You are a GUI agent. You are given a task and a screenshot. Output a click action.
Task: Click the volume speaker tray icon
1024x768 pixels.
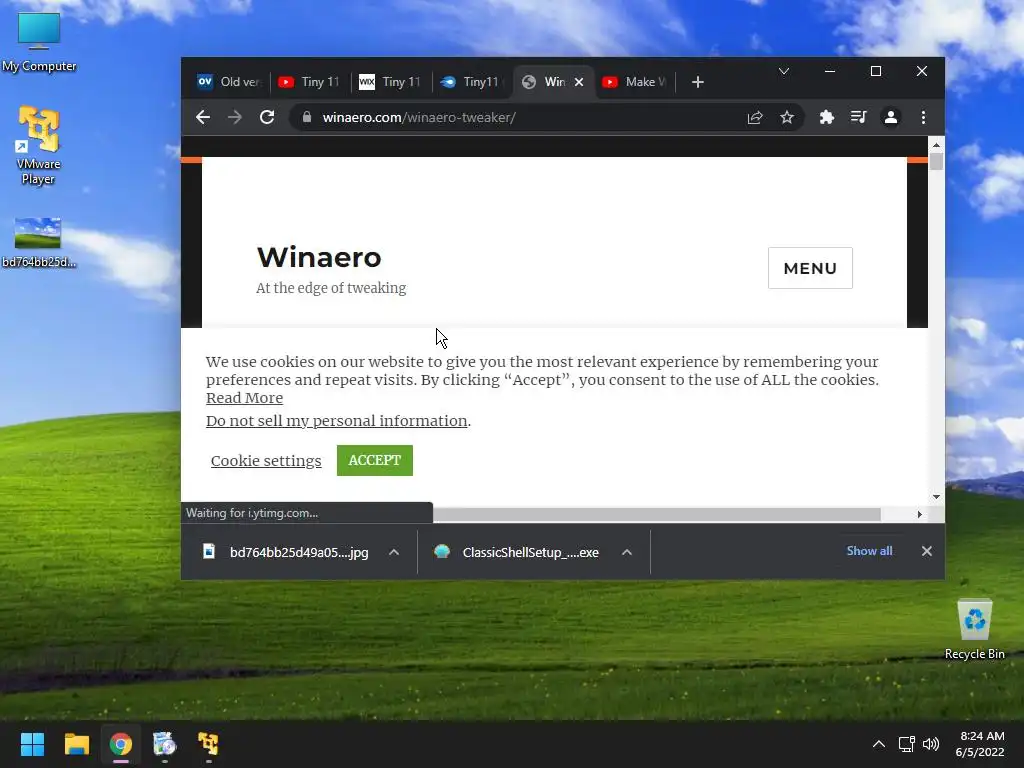pyautogui.click(x=931, y=744)
